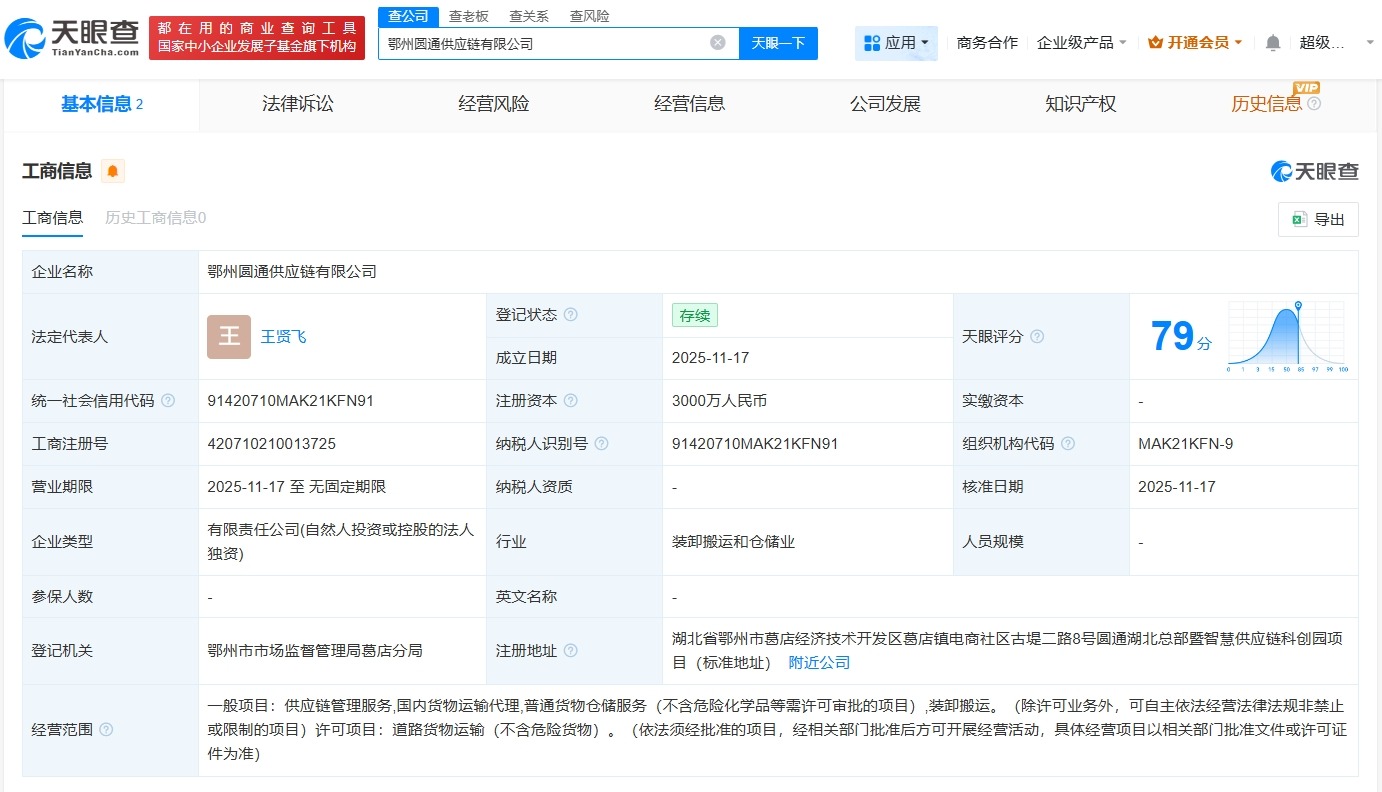The width and height of the screenshot is (1382, 792).
Task: Click the 天眼一下 search button
Action: click(779, 42)
